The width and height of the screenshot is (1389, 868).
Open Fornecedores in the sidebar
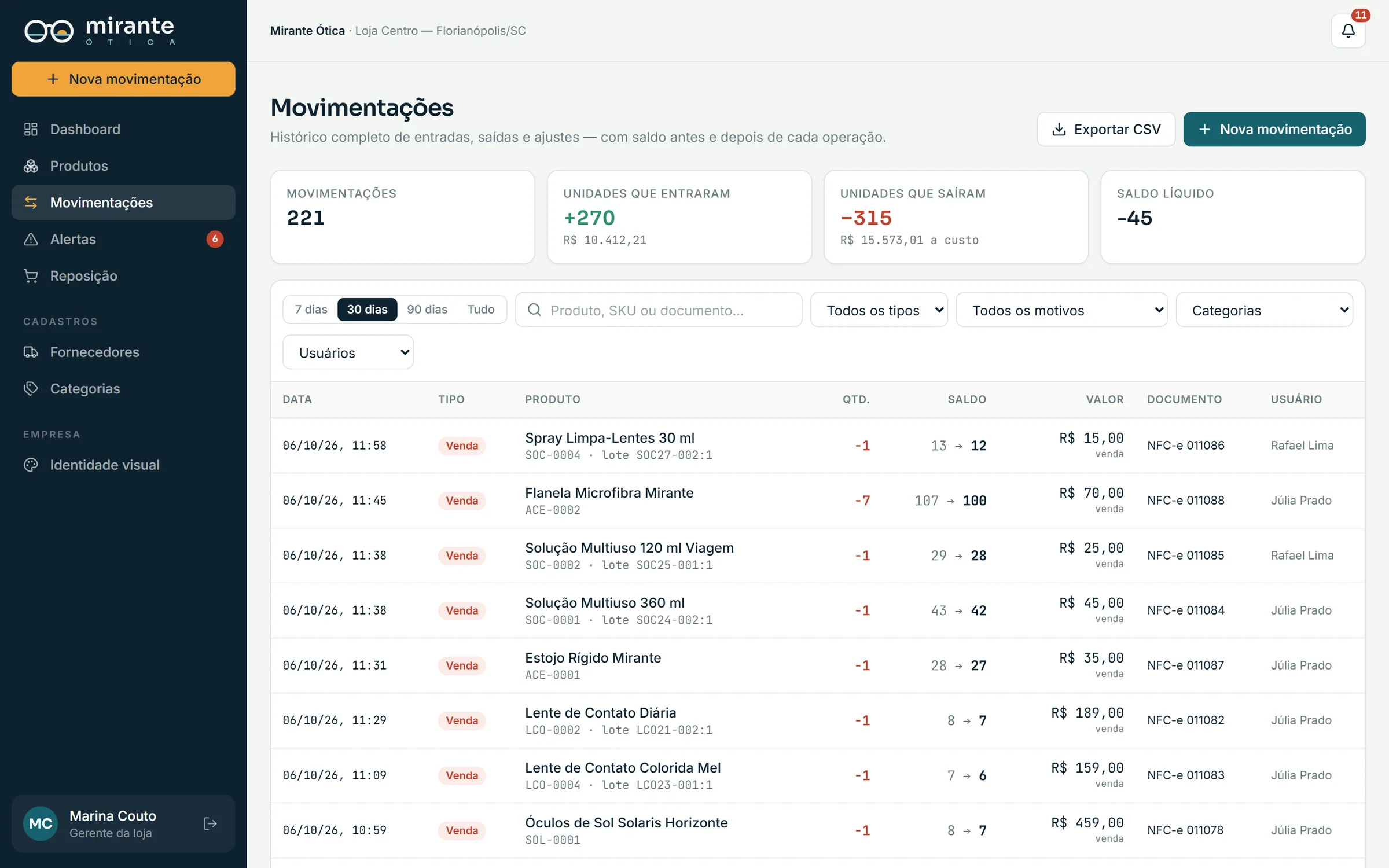pos(123,352)
